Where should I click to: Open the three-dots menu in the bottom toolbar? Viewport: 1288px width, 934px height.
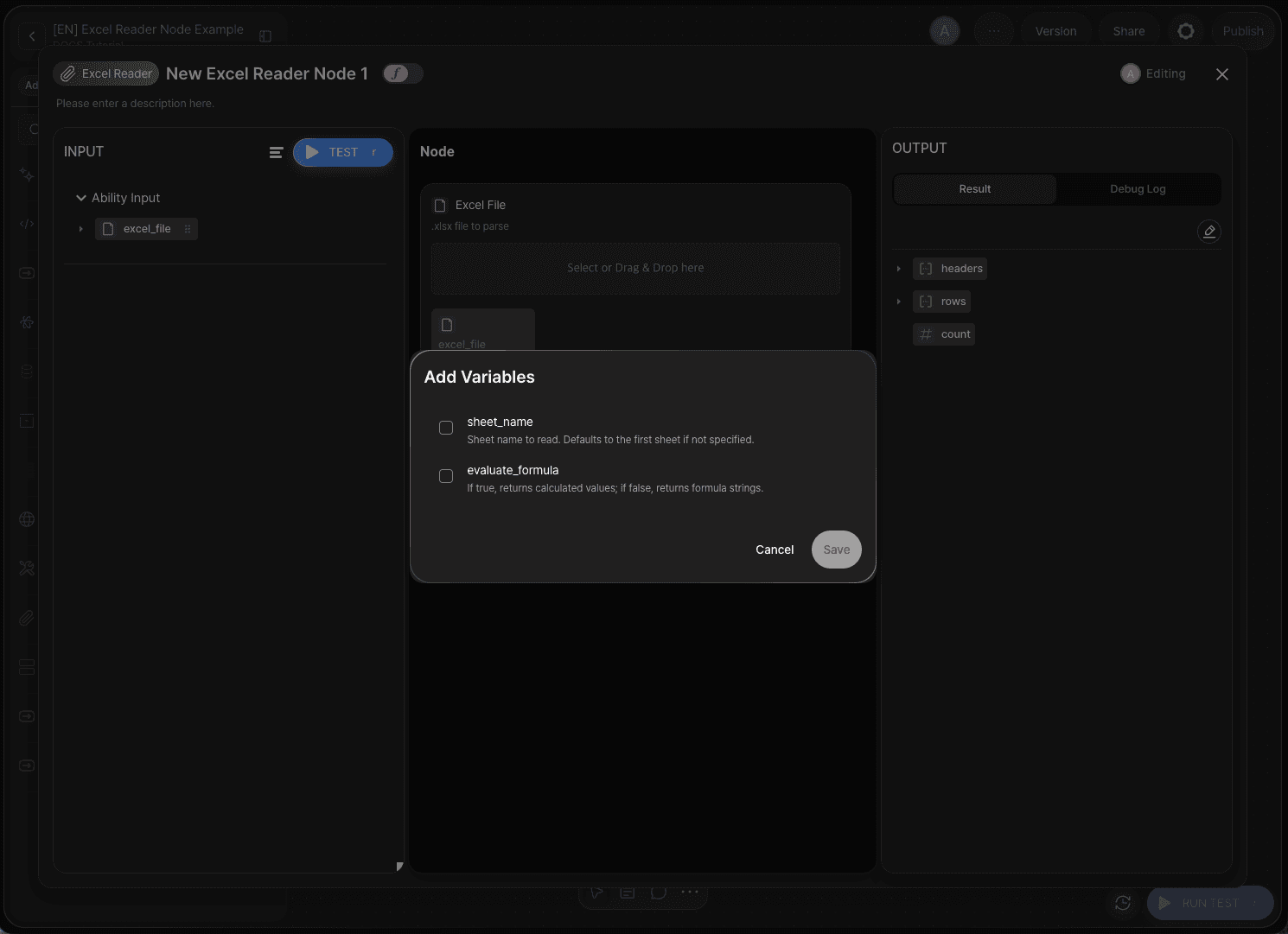pyautogui.click(x=690, y=893)
